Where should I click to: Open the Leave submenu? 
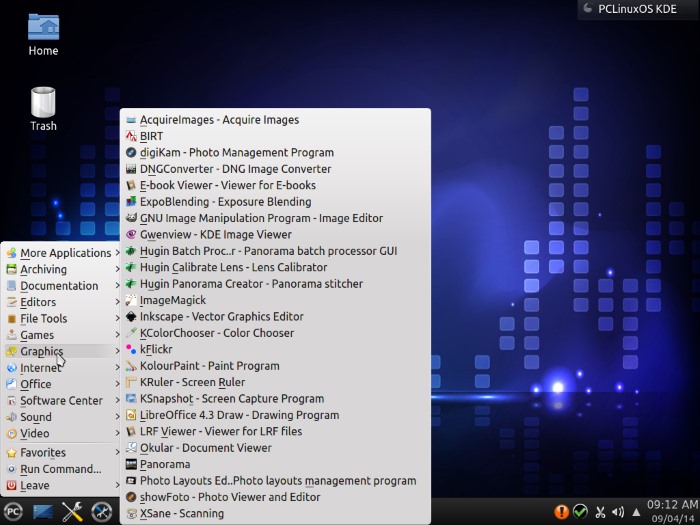coord(62,485)
